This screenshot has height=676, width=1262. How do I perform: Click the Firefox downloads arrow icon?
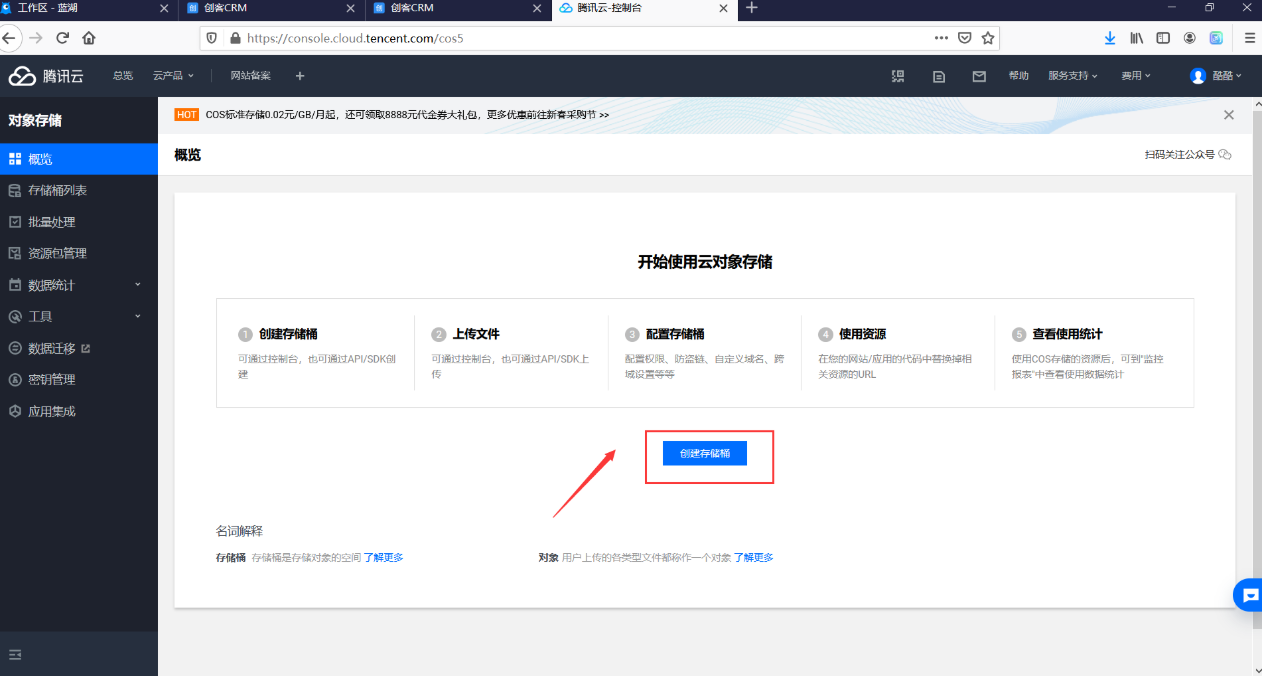pyautogui.click(x=1110, y=38)
